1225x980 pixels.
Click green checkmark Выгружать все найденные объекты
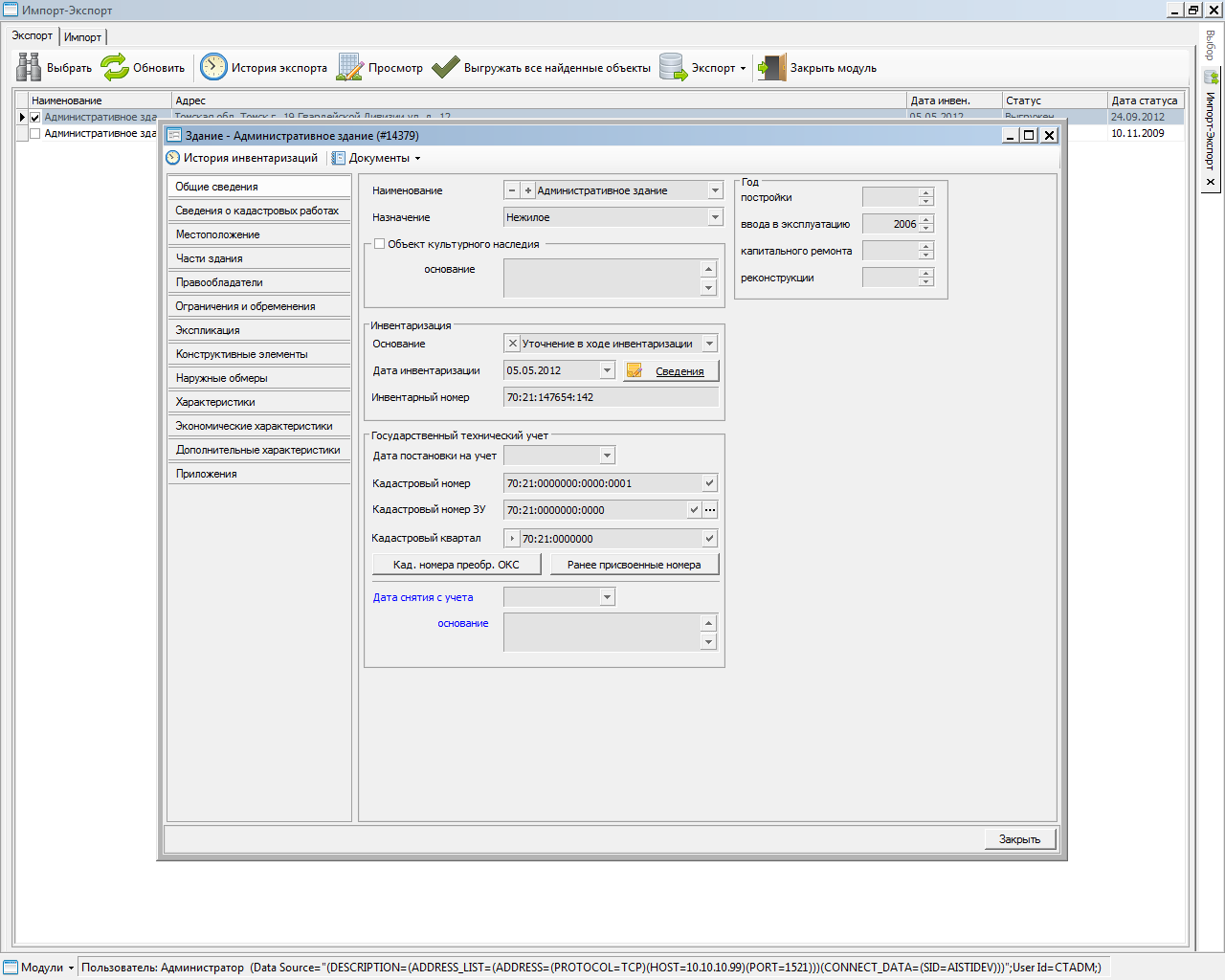446,68
